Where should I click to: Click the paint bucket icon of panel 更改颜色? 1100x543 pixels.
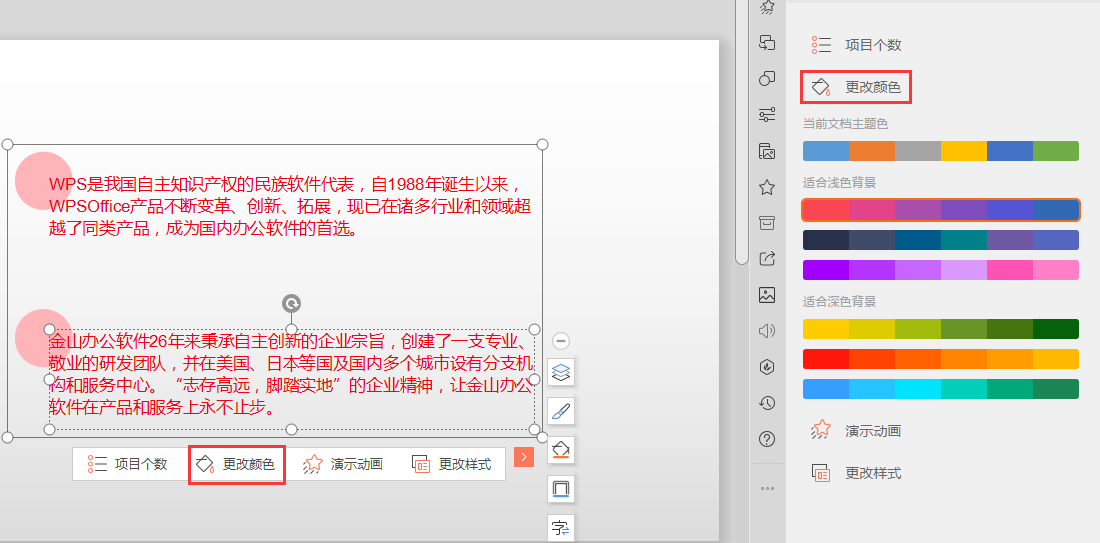coord(821,88)
